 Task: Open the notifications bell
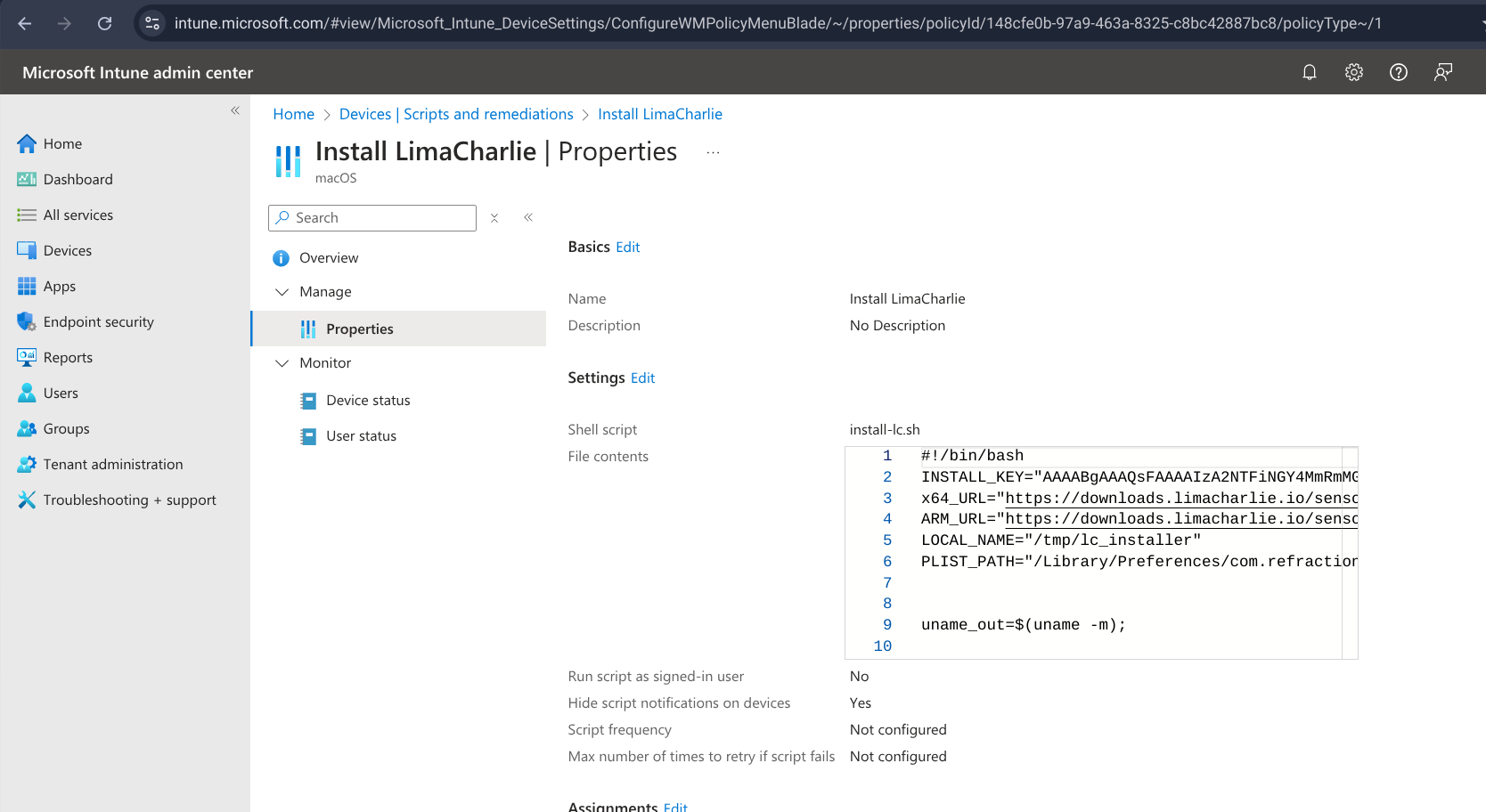tap(1310, 72)
